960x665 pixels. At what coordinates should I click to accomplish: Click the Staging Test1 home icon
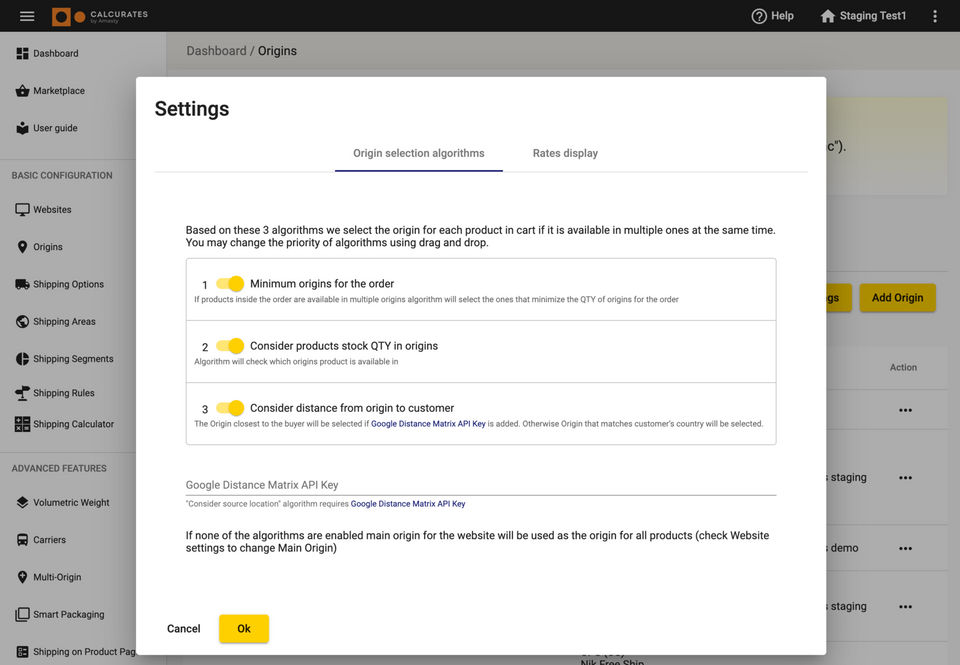pyautogui.click(x=827, y=16)
